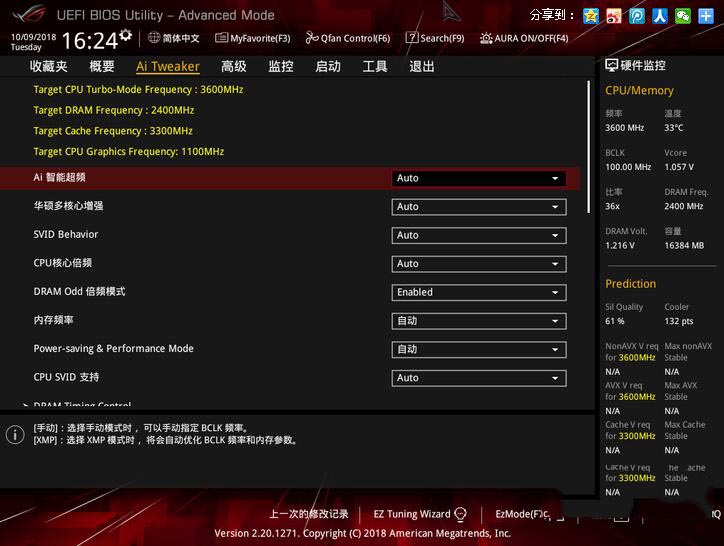Toggle AURA ON/OFF(F4)
Screen dimensions: 724x546
coord(524,38)
